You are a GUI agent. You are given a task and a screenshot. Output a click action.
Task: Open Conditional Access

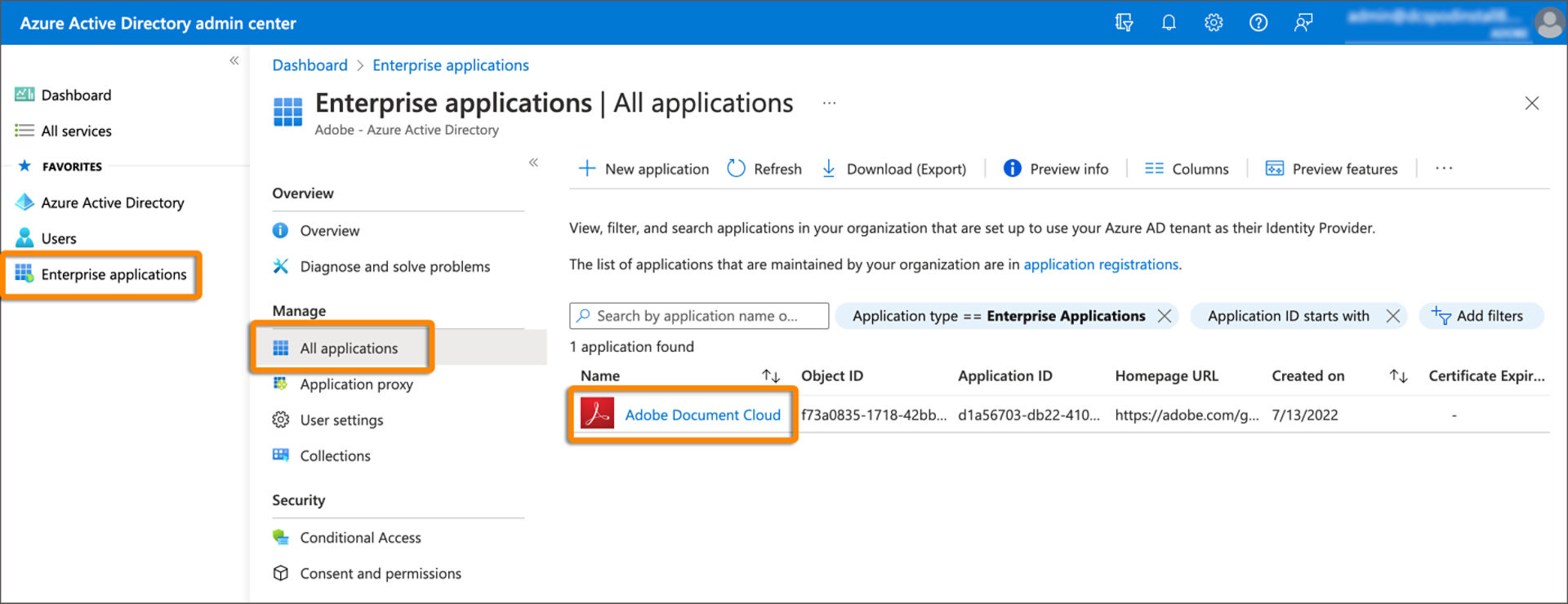pos(360,538)
